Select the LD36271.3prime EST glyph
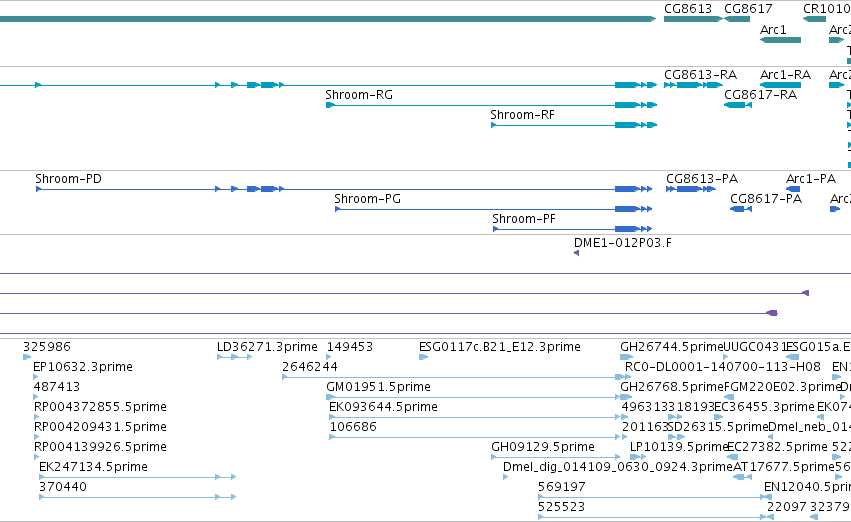Viewport: 851px width, 522px height. [234, 357]
